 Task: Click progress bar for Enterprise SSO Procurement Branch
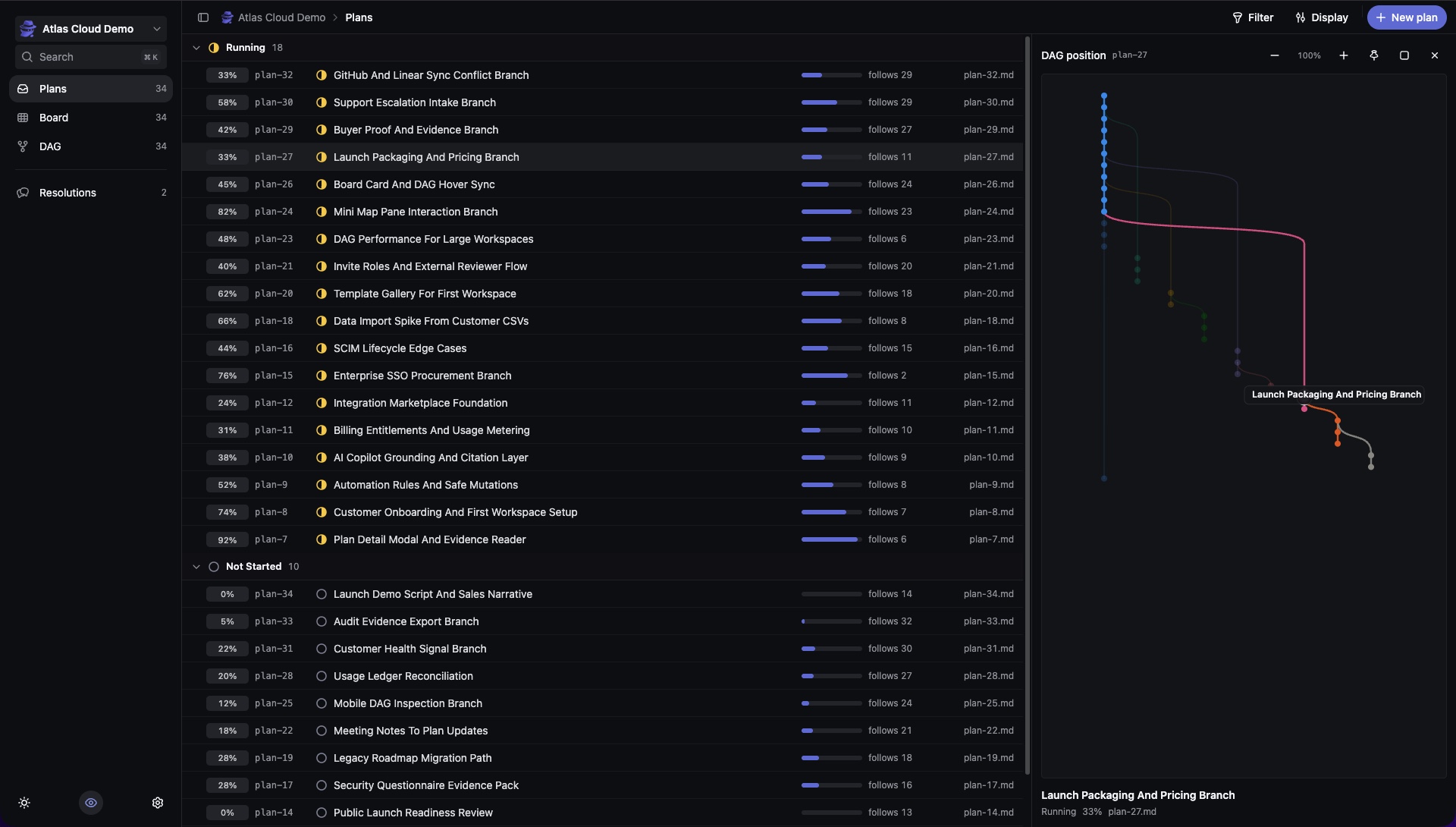[x=831, y=376]
